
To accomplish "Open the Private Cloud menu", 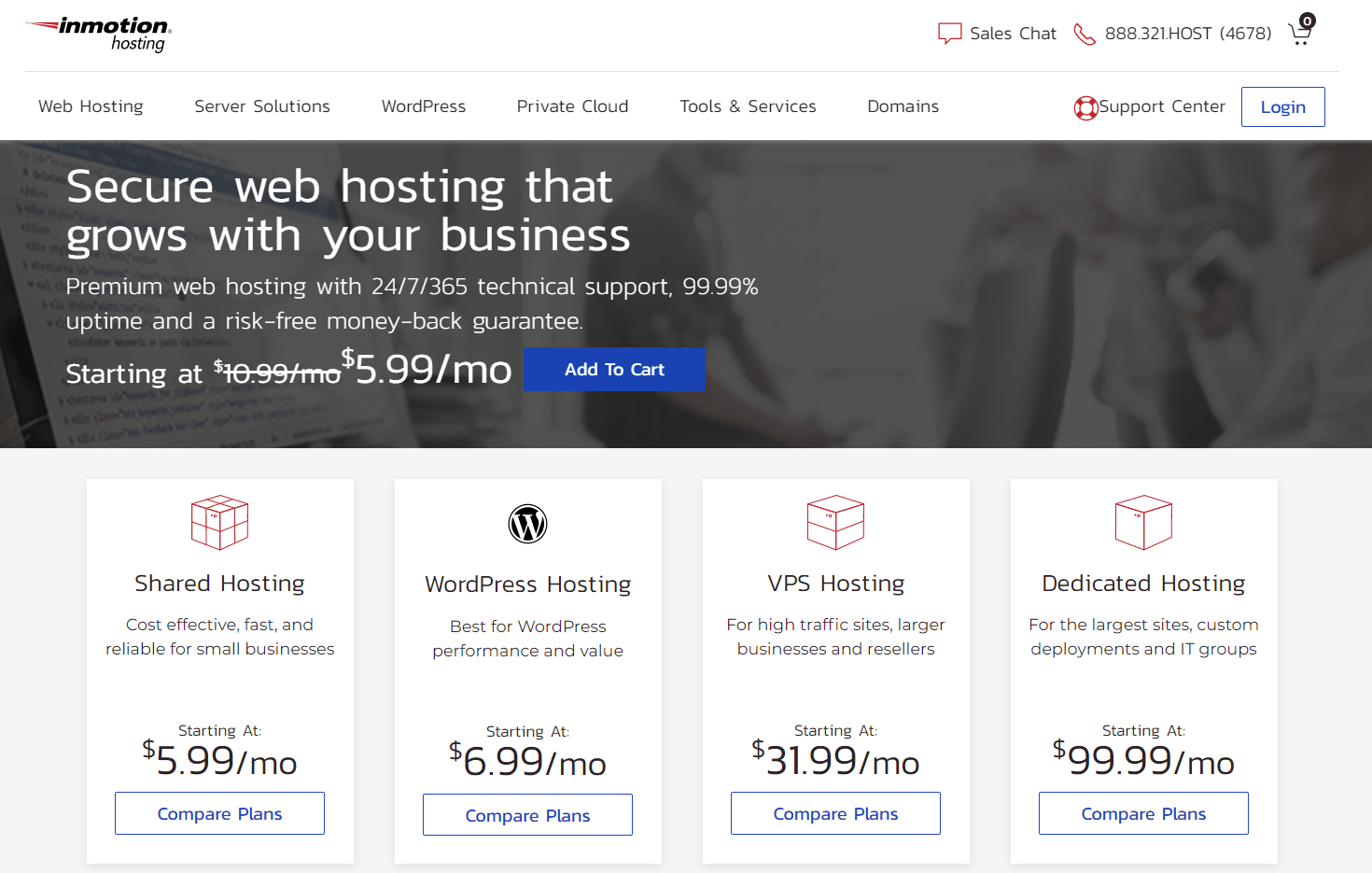I will click(x=572, y=106).
